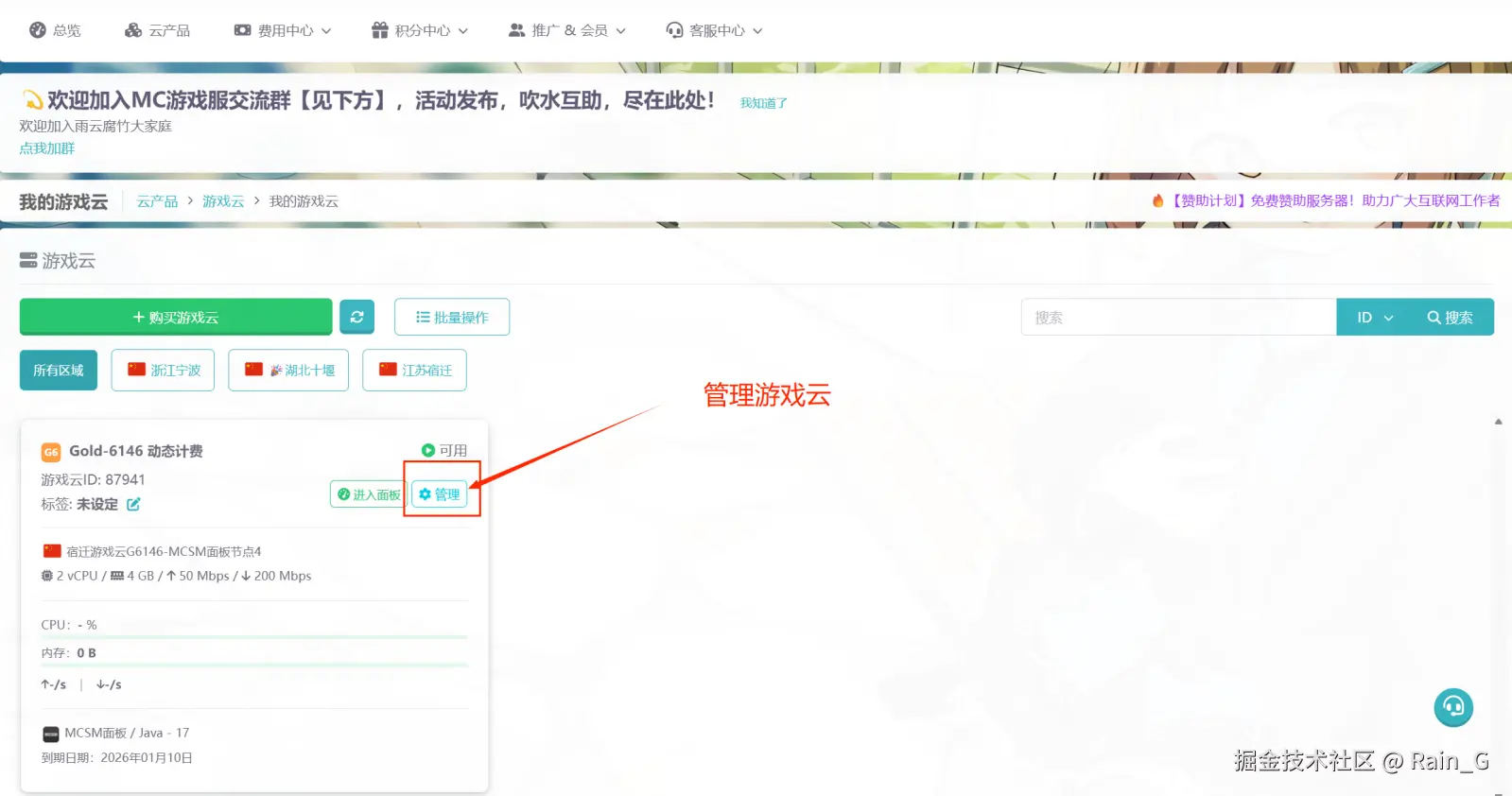Filter by 浙江宁波 region
Screen dimensions: 1512x796
click(x=163, y=370)
